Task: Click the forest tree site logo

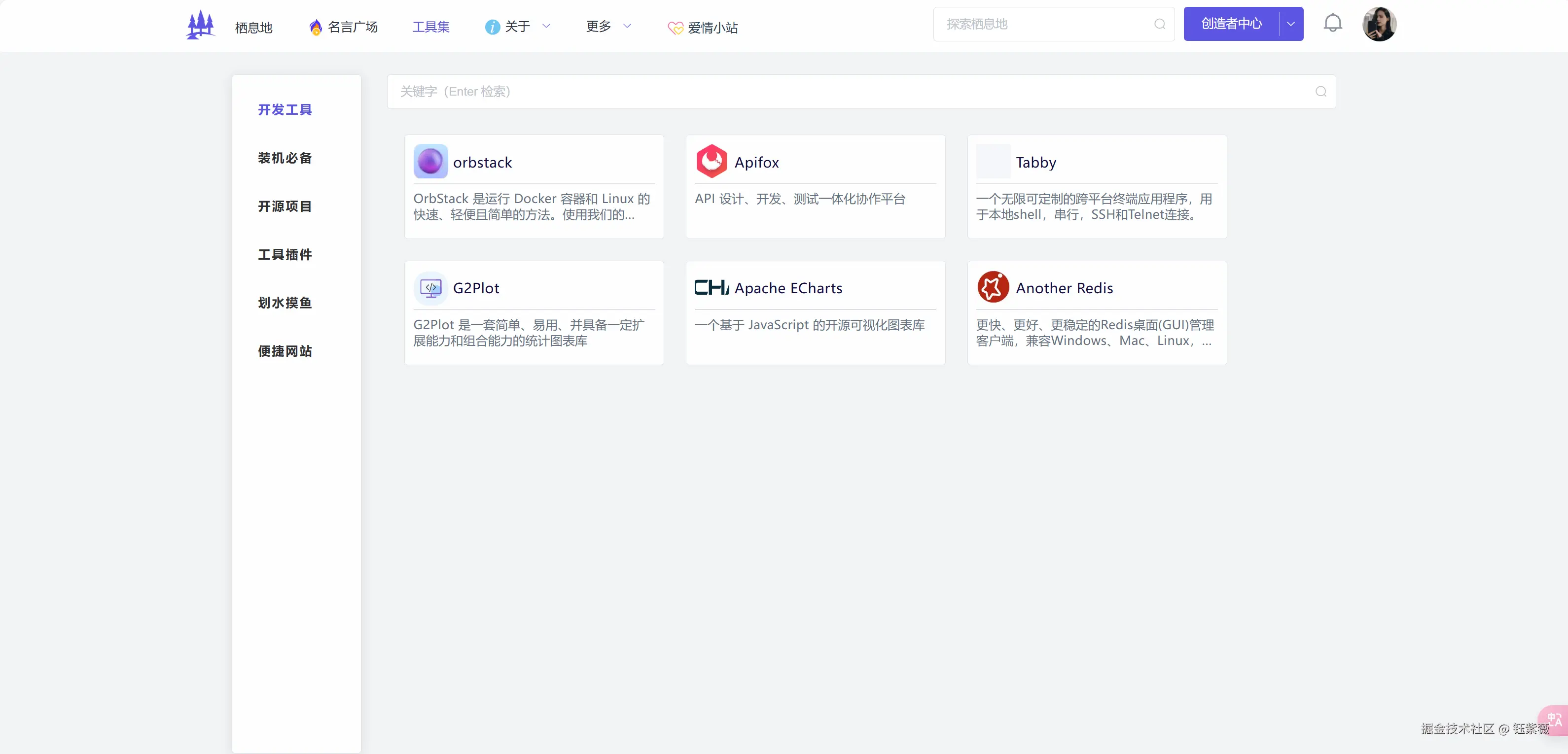Action: (x=200, y=26)
